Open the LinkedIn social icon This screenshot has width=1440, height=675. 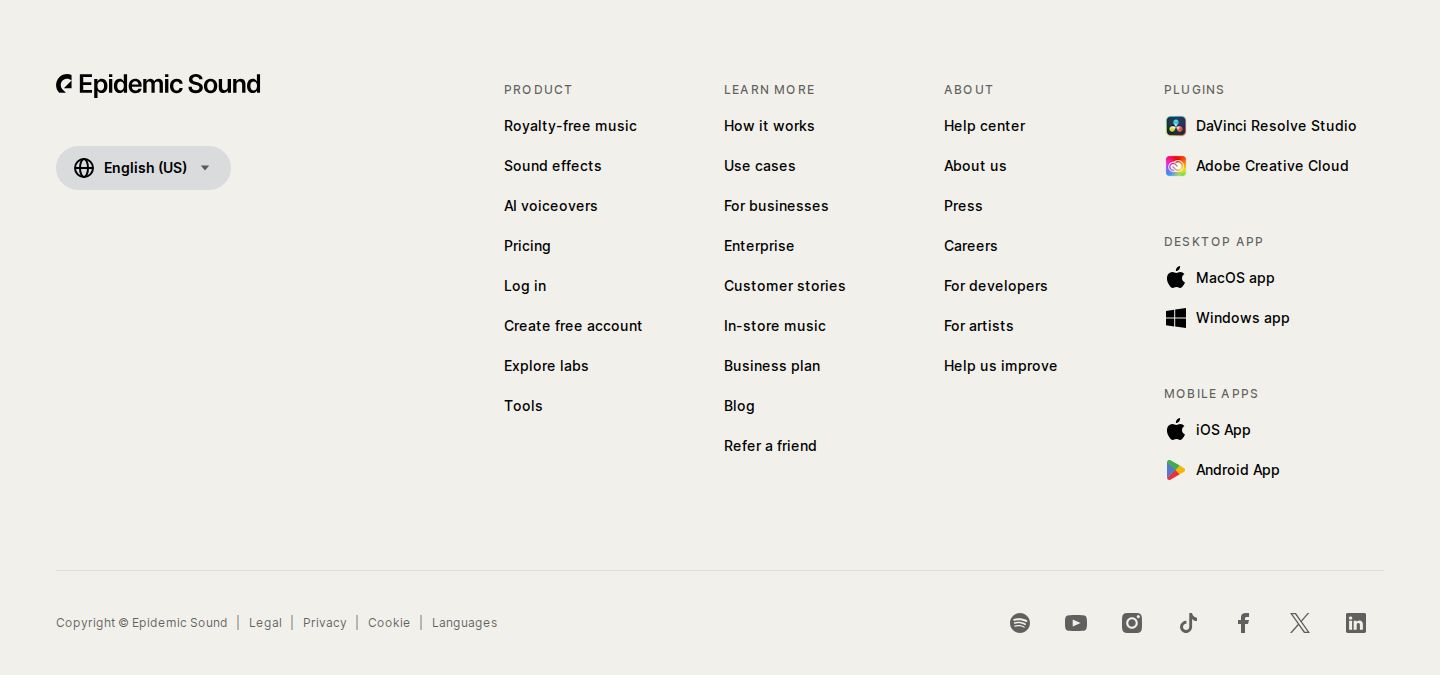point(1356,623)
